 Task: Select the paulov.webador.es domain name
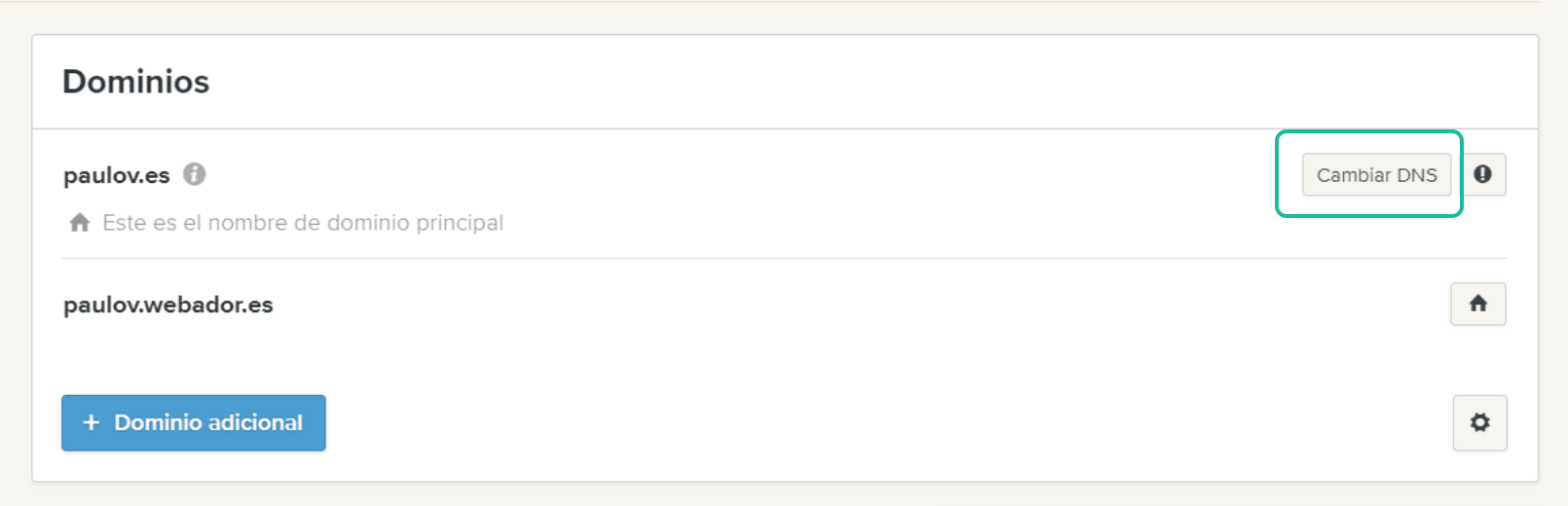click(x=168, y=305)
